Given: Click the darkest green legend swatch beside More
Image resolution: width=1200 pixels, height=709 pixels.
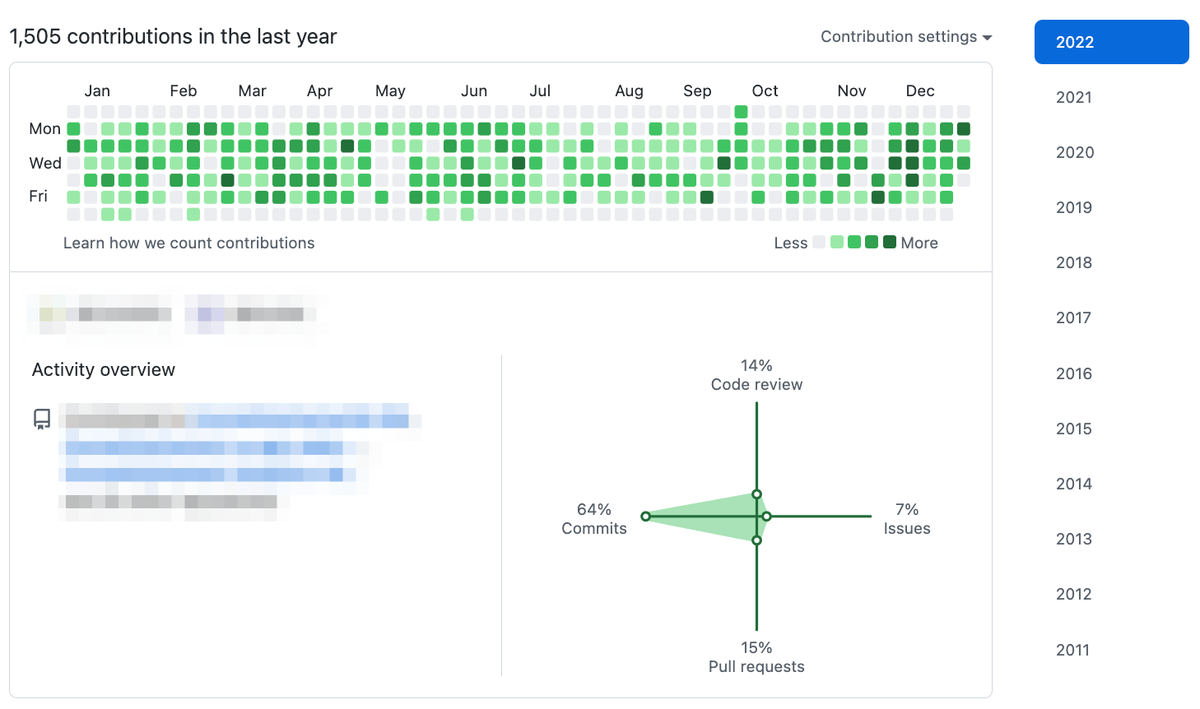Looking at the screenshot, I should [890, 242].
